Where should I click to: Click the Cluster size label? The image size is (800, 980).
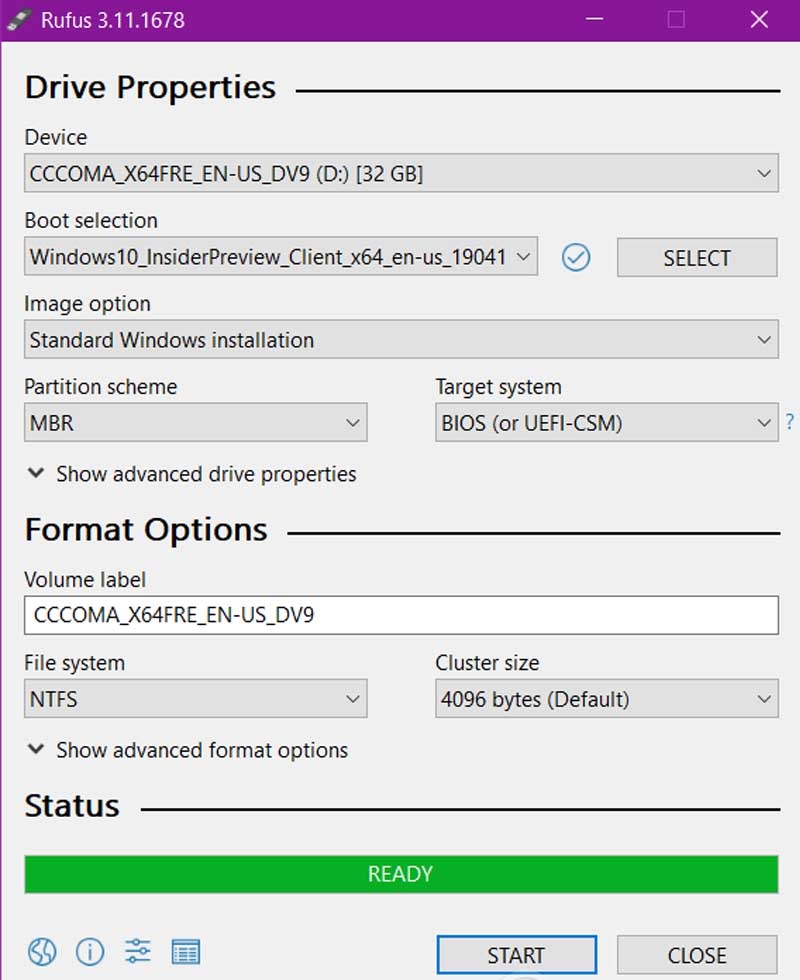pos(488,662)
